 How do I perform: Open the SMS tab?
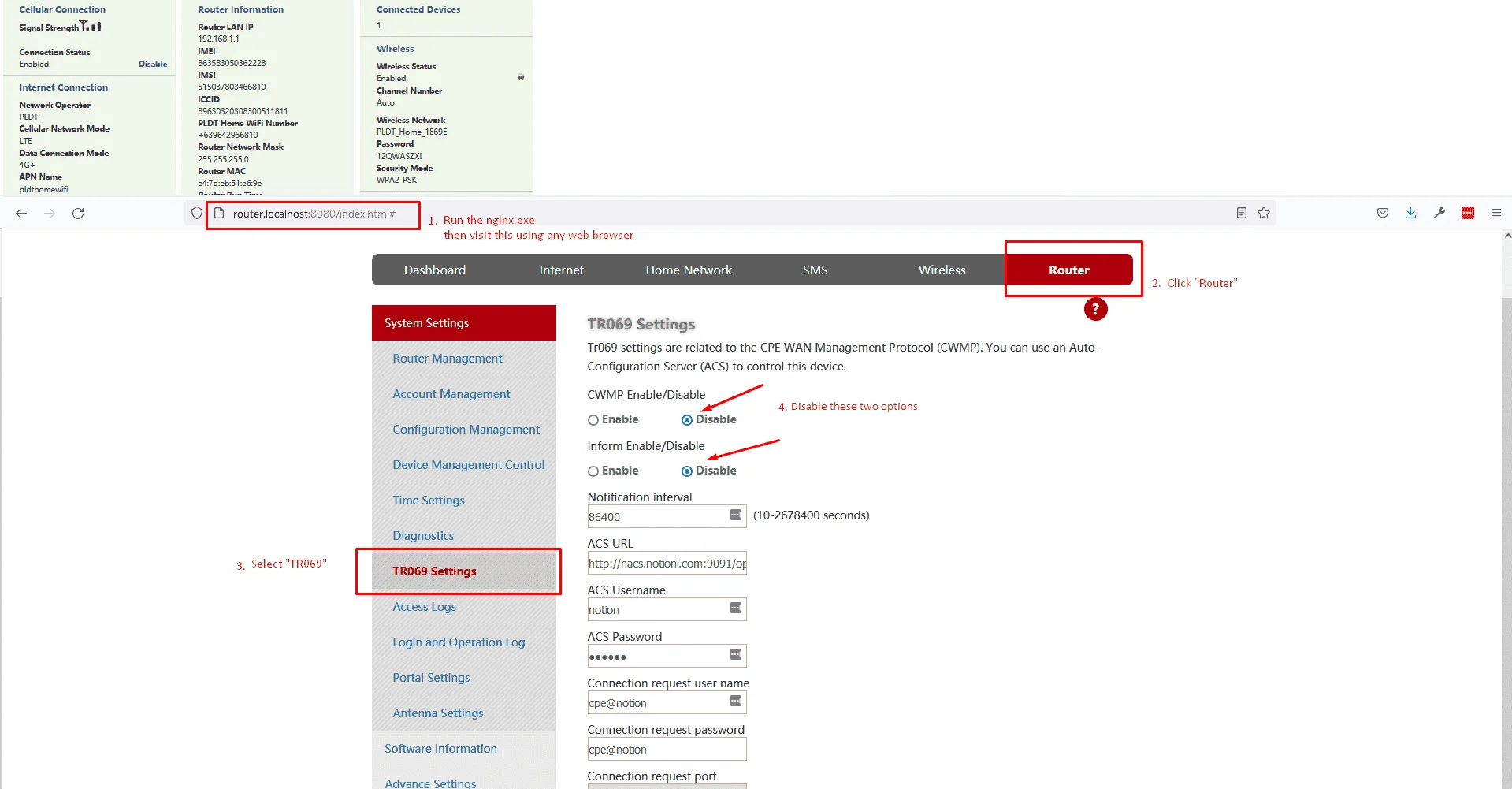point(815,270)
